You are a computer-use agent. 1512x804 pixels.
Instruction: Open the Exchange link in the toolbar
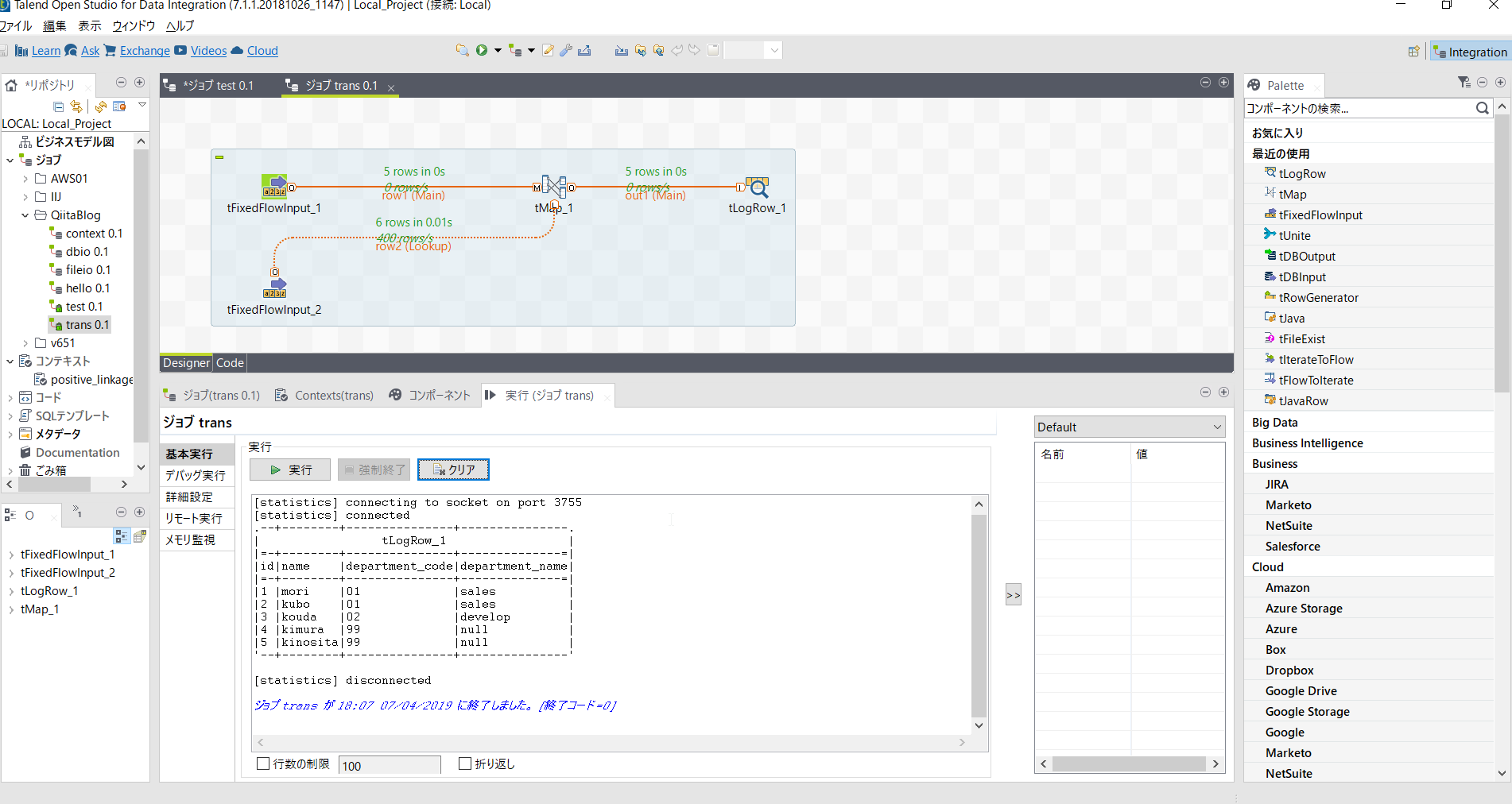click(144, 50)
